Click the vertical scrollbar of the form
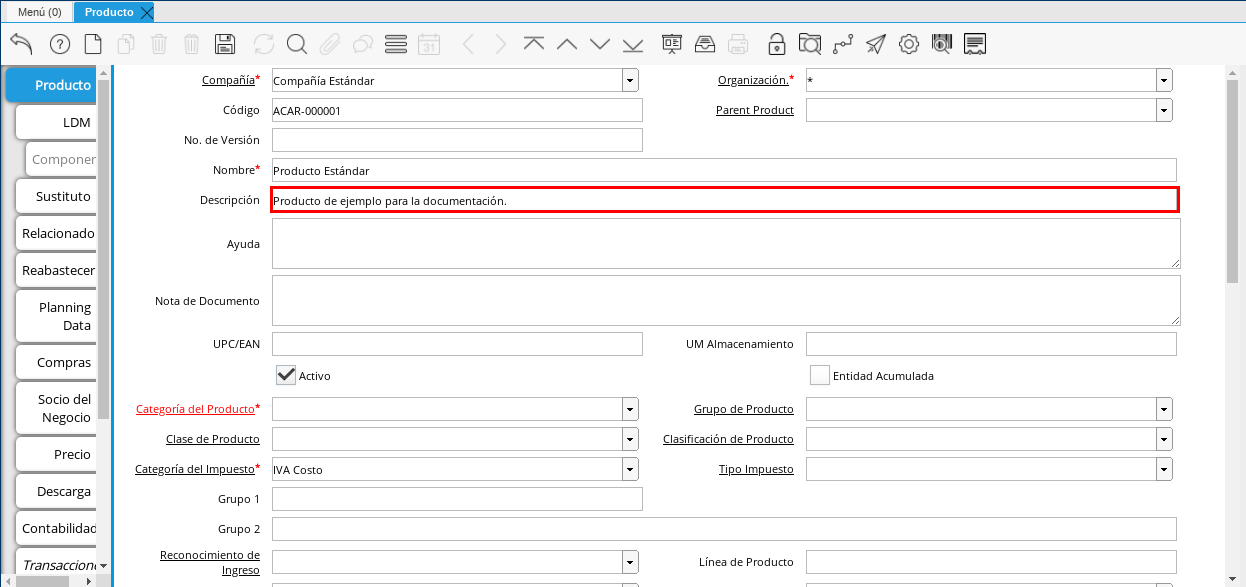1246x587 pixels. click(1232, 180)
